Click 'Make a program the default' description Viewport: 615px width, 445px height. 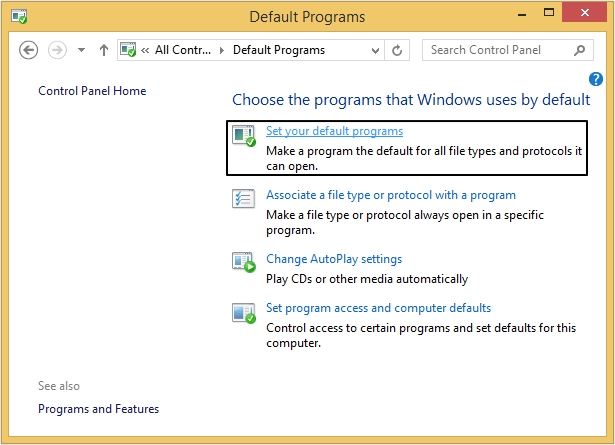click(424, 158)
